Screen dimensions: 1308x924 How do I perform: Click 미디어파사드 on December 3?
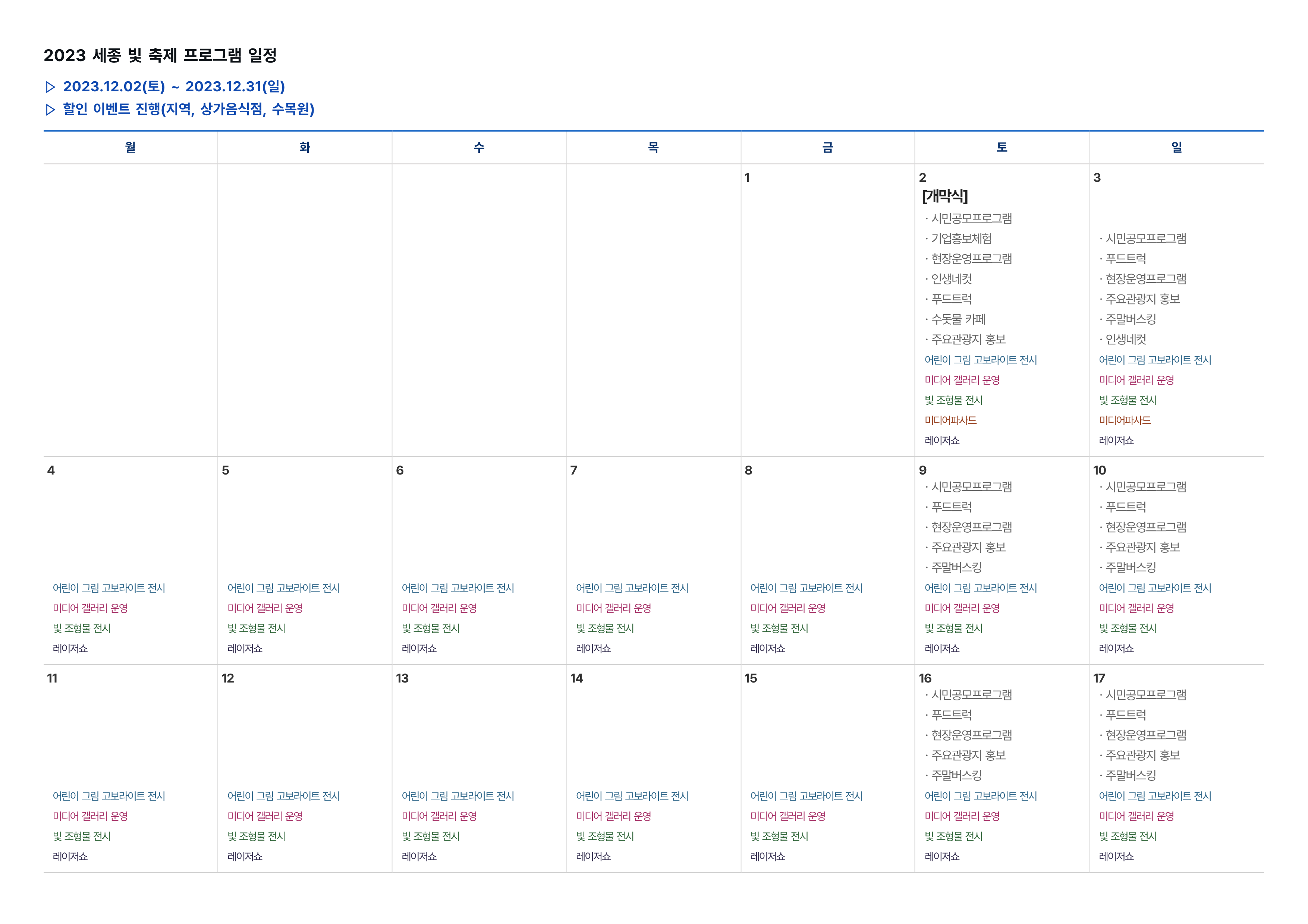click(x=1125, y=421)
